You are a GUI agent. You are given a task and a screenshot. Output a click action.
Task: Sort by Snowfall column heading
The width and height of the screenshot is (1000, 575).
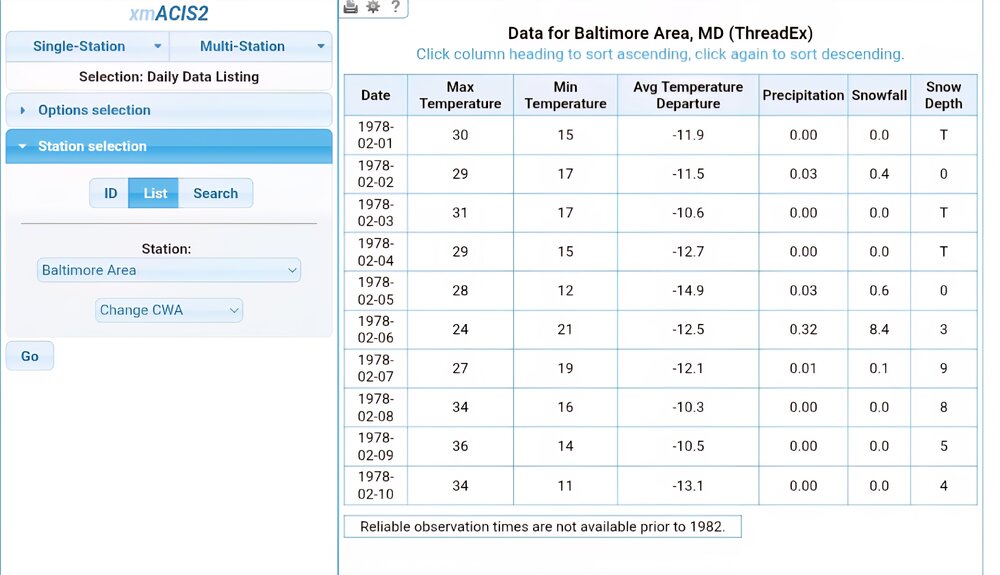[x=879, y=95]
